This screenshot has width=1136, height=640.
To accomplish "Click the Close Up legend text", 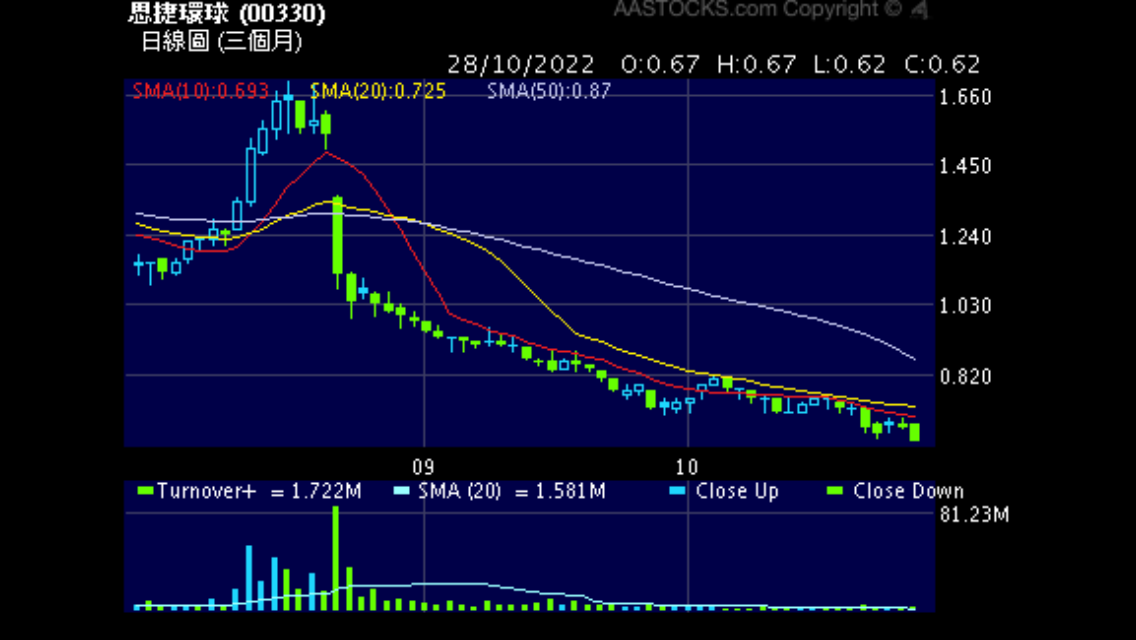I will (737, 491).
